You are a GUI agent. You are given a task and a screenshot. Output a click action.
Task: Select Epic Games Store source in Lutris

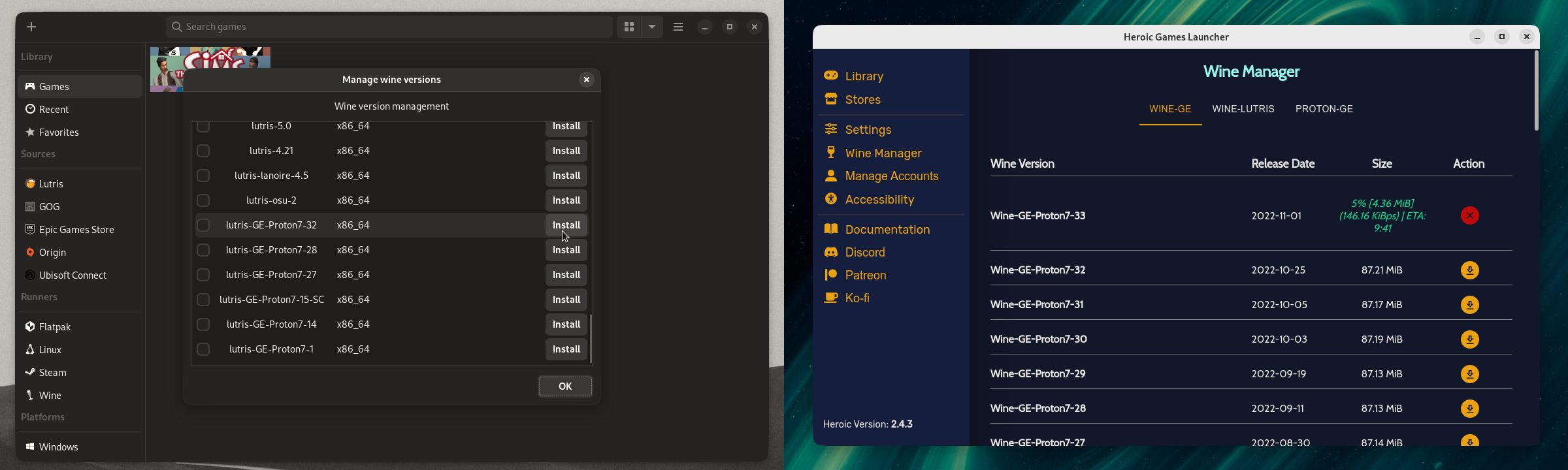(76, 229)
